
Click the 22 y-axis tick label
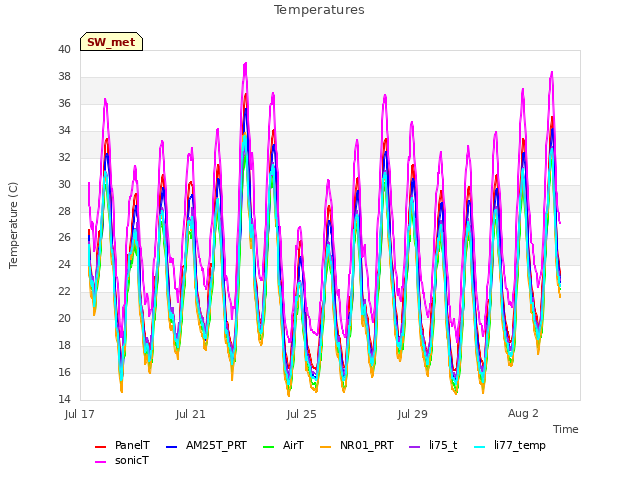64,291
